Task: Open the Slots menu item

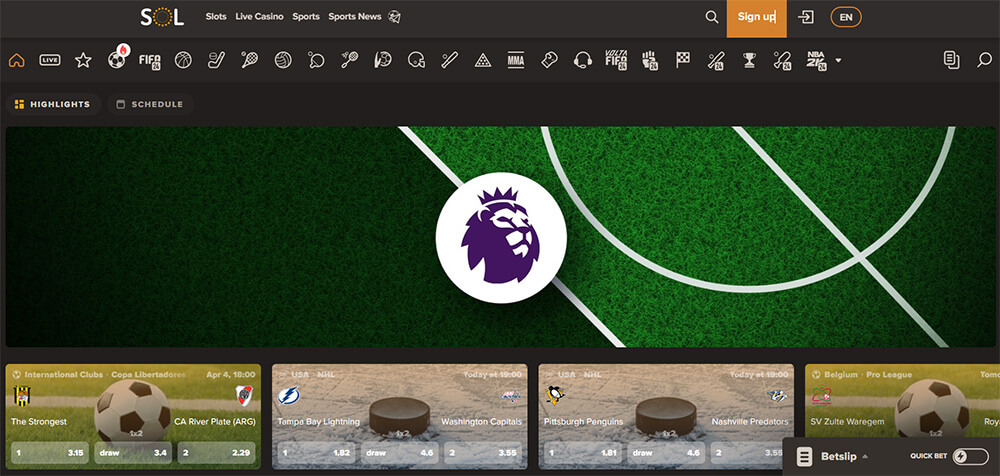Action: (x=216, y=17)
